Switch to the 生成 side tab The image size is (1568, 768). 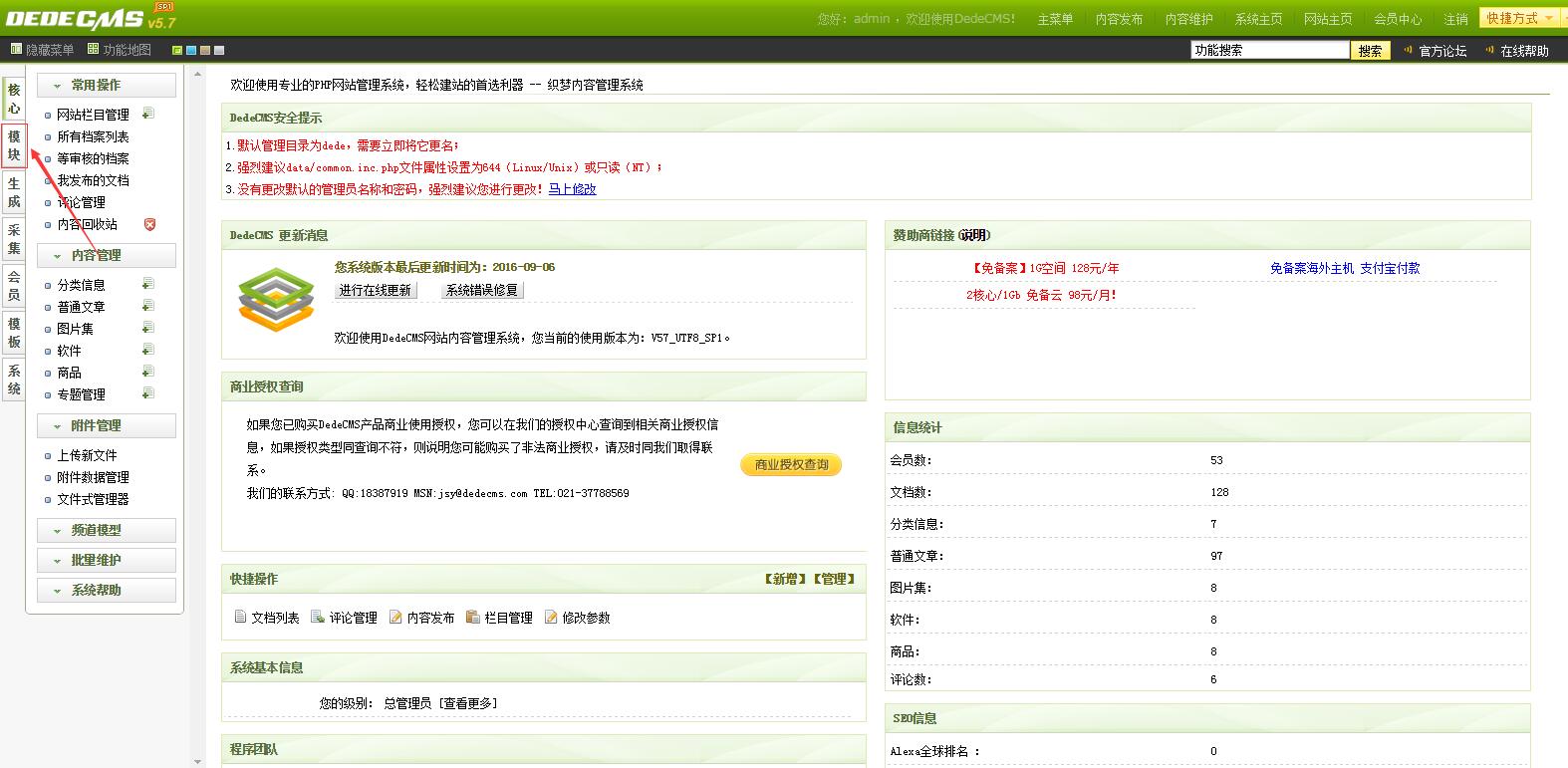pyautogui.click(x=14, y=193)
